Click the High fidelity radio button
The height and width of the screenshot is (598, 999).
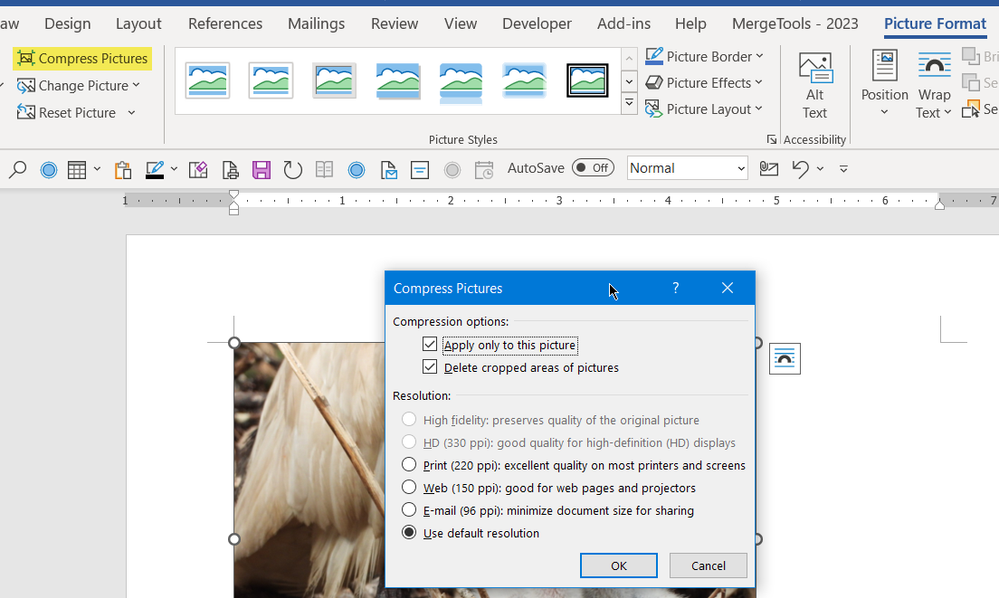pos(409,419)
